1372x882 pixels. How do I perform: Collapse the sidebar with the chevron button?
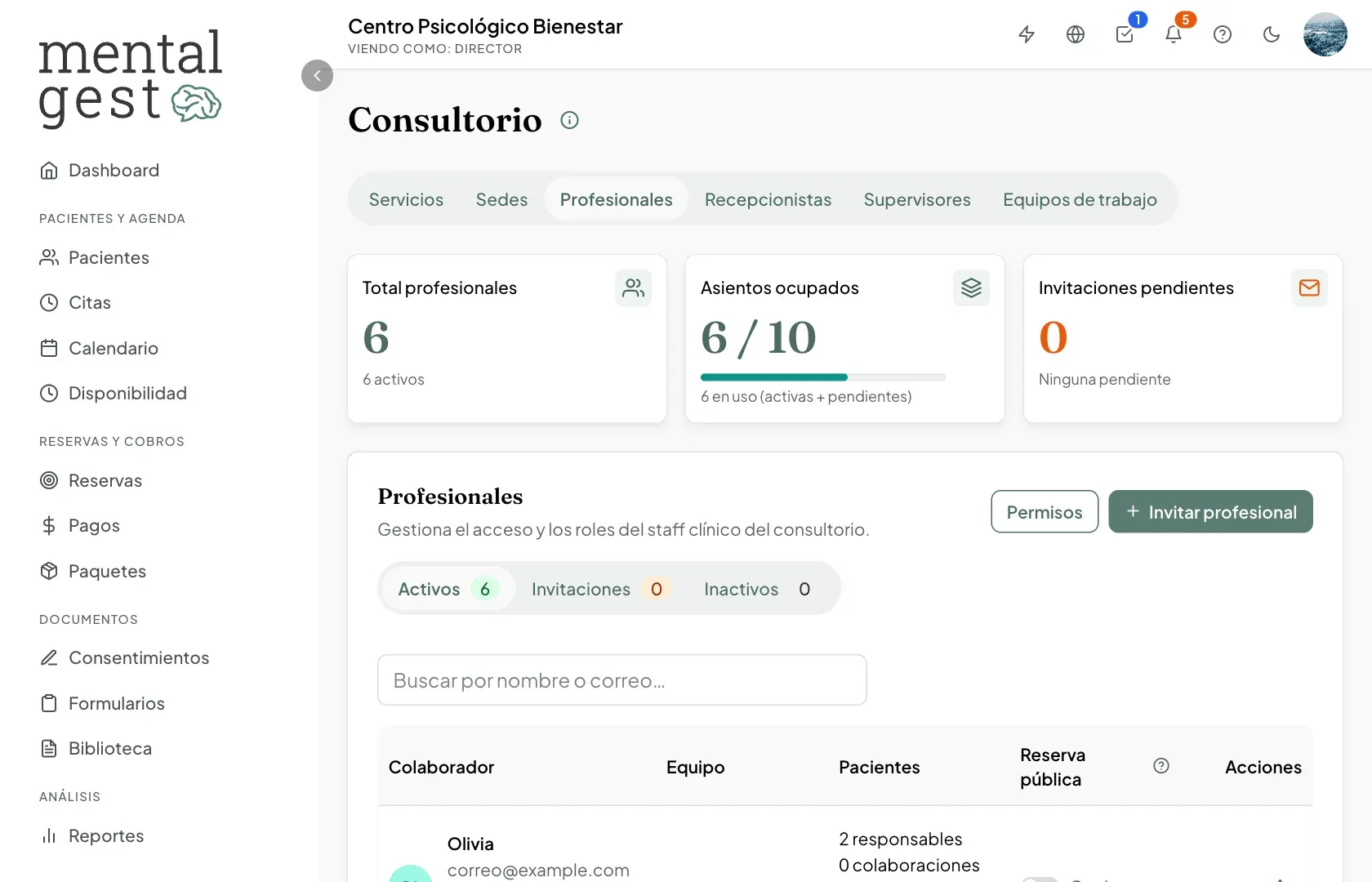(317, 75)
